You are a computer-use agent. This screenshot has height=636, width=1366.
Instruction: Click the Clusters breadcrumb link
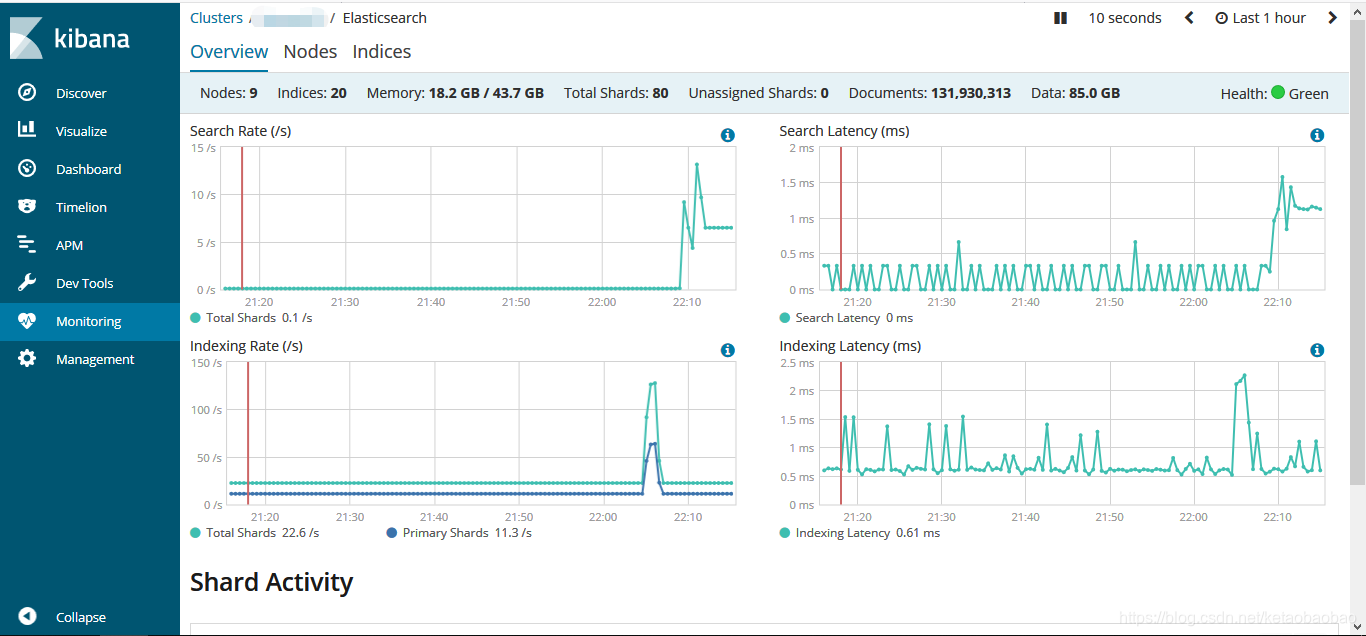coord(216,18)
